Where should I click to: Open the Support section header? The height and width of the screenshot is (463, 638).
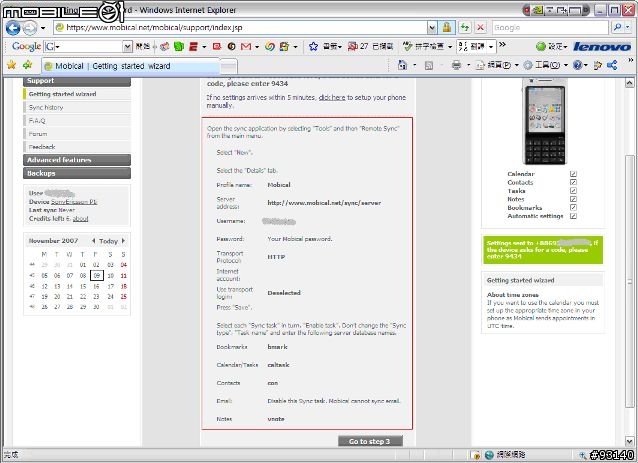[x=77, y=81]
